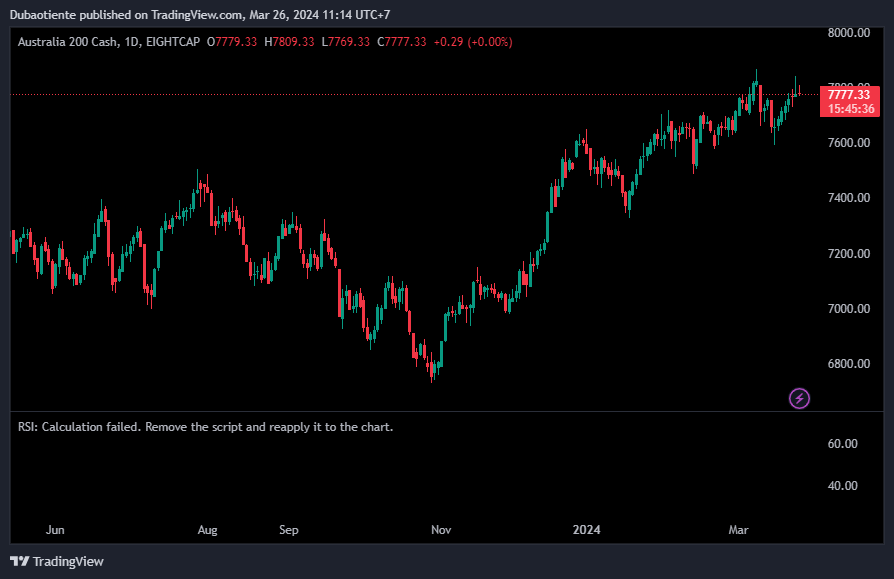Click the 2024 label on the time axis
894x579 pixels.
pos(586,529)
